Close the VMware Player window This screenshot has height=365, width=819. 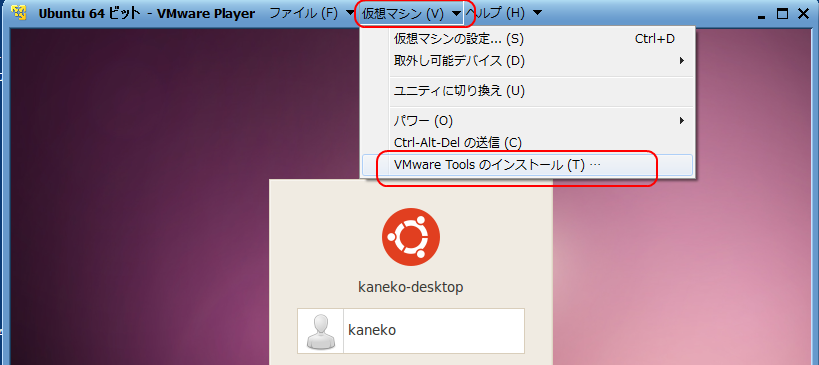coord(803,14)
